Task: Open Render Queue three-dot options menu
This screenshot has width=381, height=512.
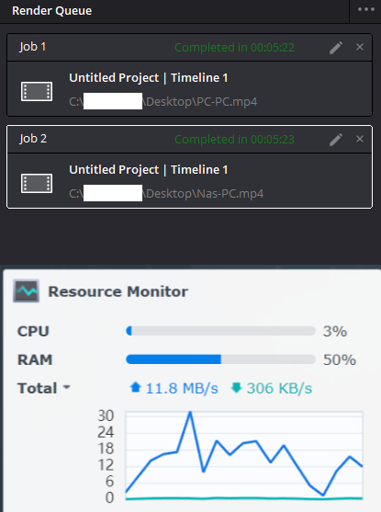Action: [x=366, y=10]
